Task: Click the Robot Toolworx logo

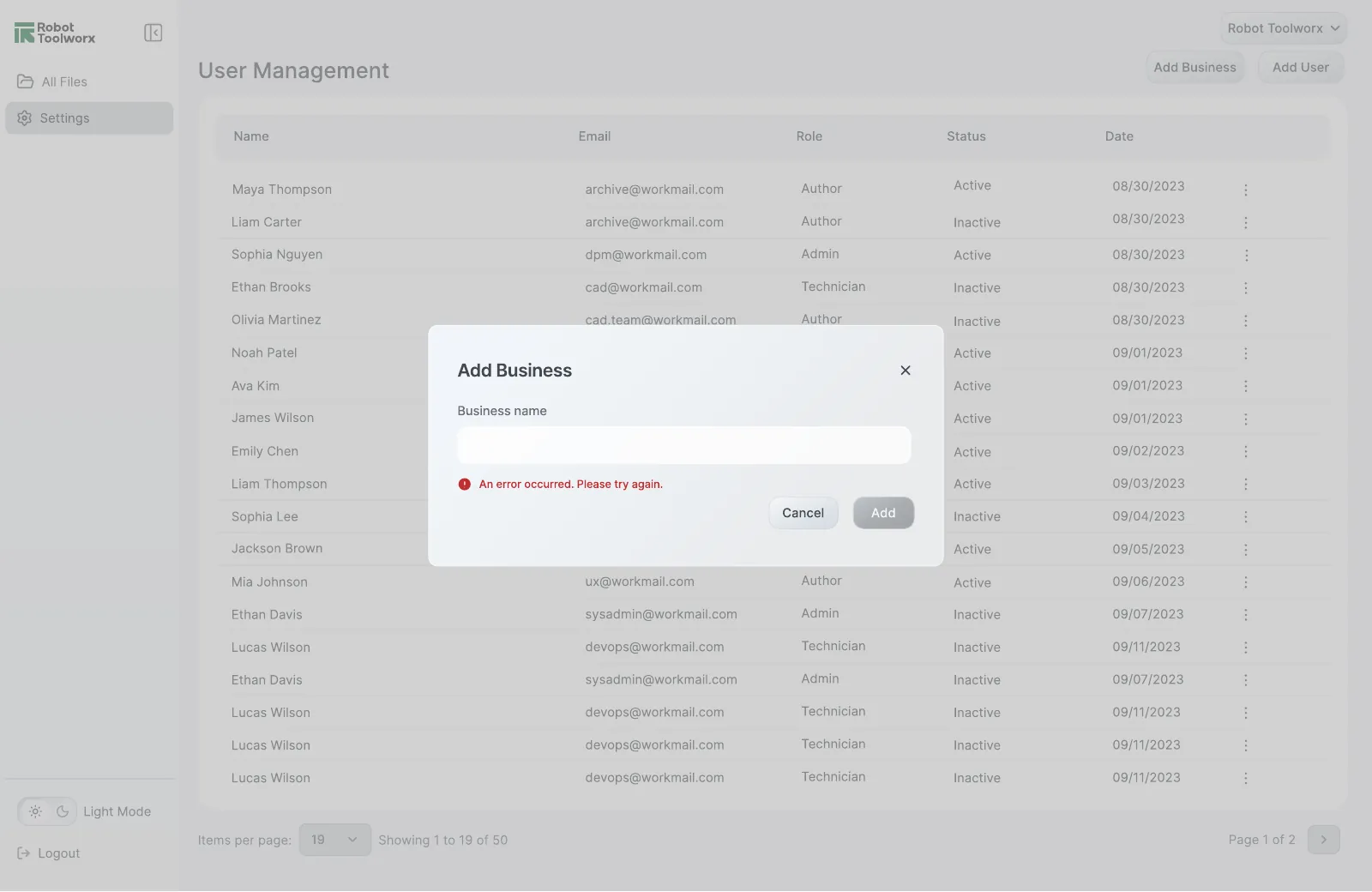Action: tap(55, 33)
